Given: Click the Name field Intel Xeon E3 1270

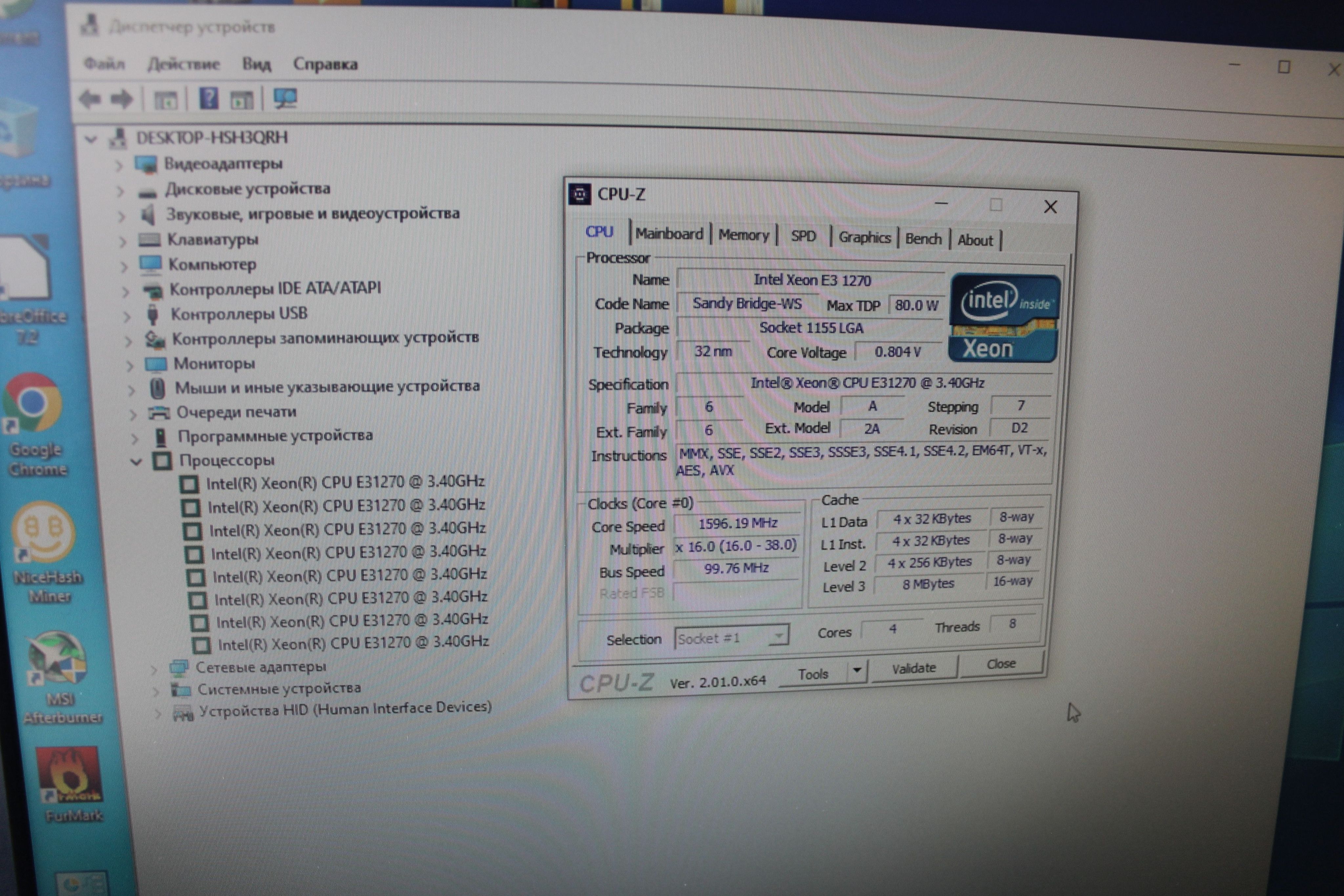Looking at the screenshot, I should coord(811,280).
